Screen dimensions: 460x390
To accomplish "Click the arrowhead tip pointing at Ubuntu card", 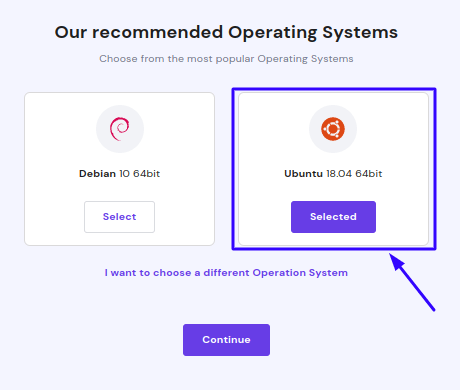I will [x=390, y=254].
